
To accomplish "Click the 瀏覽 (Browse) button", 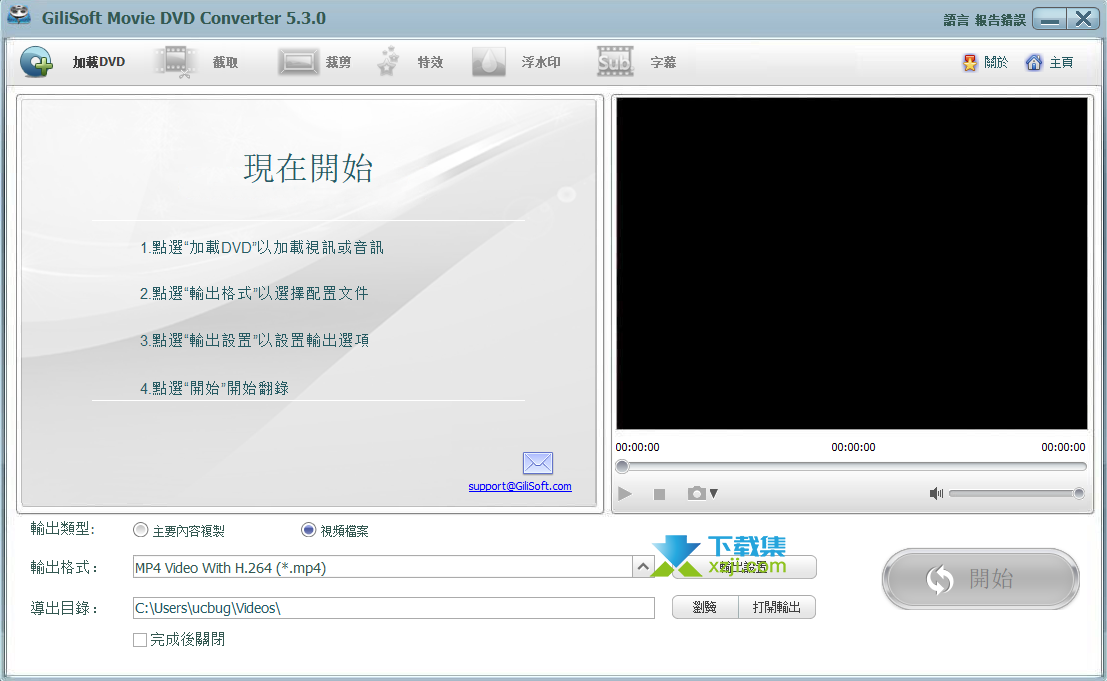I will (x=705, y=607).
